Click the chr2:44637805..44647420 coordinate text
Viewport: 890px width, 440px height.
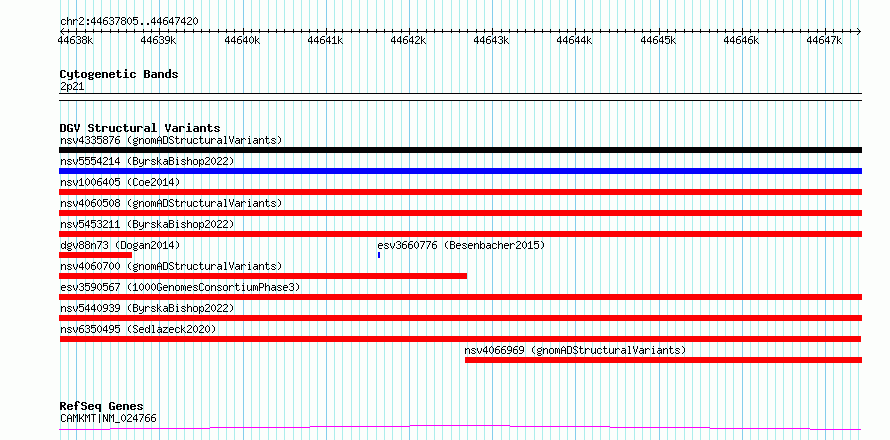coord(129,21)
